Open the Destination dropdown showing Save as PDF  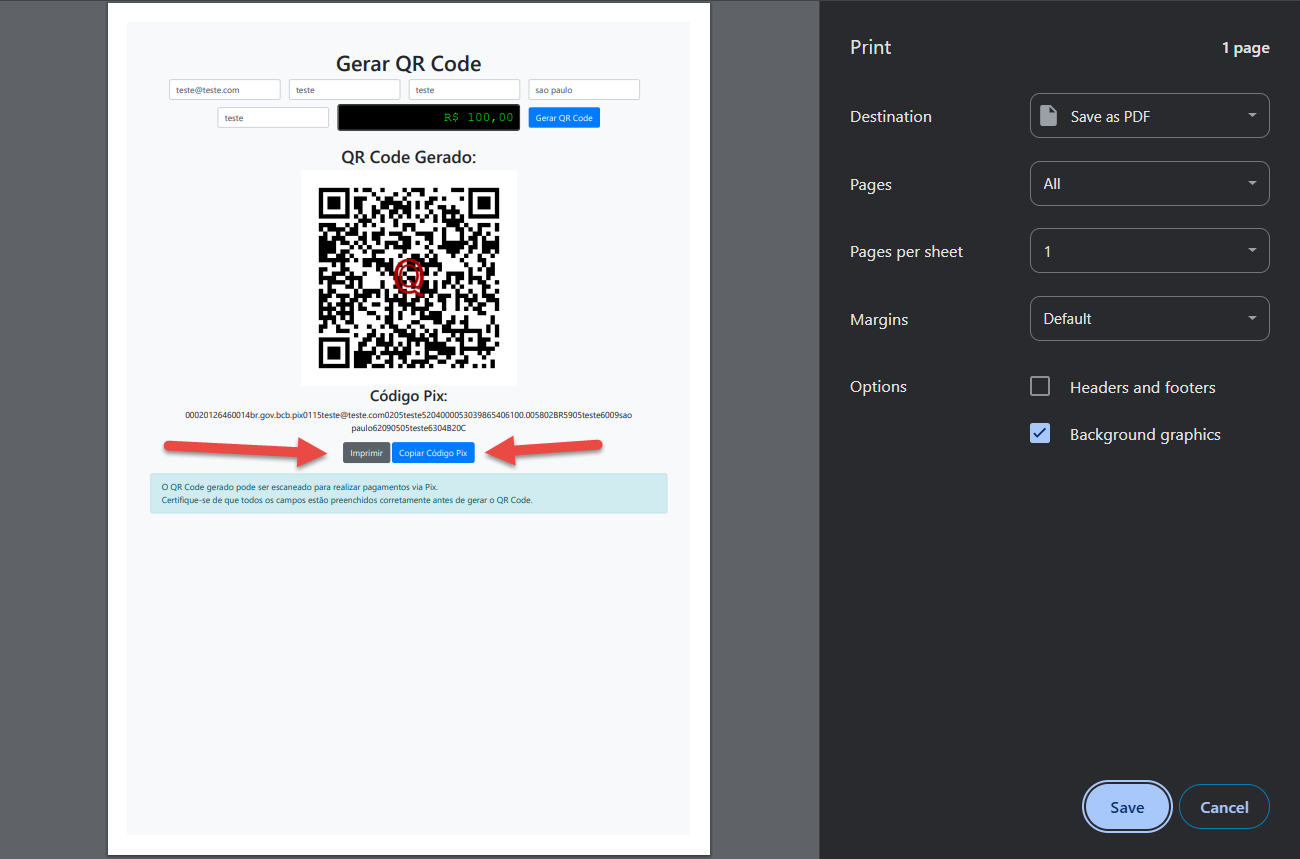[1149, 116]
